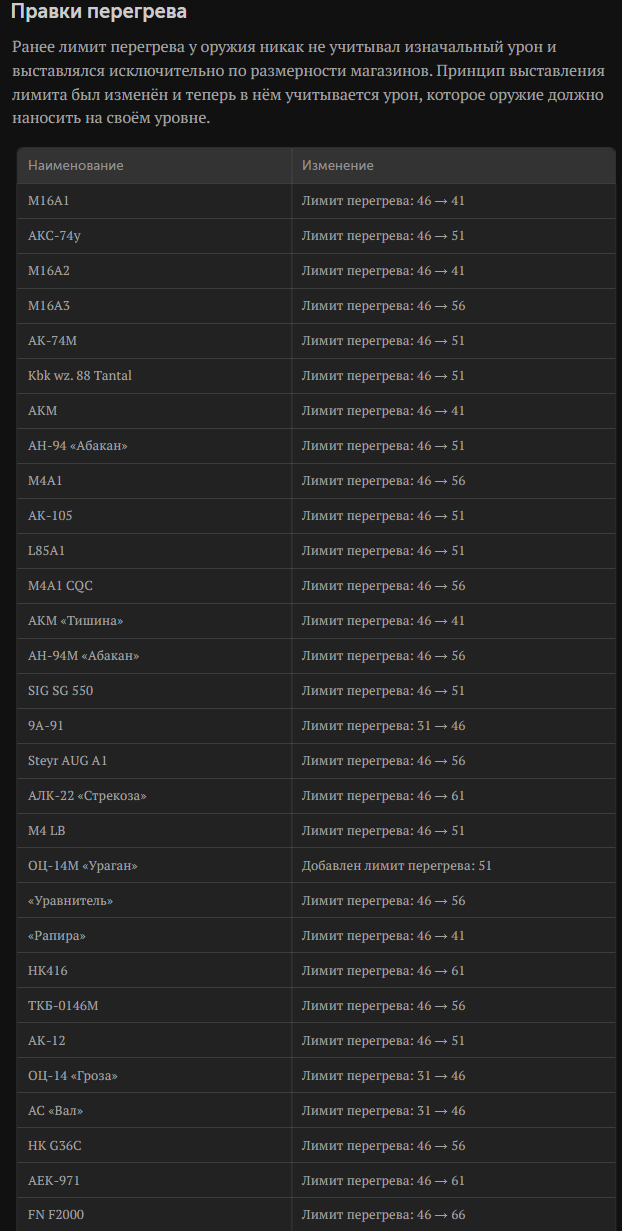Select the M4A1 CQC weapon cell

click(60, 586)
